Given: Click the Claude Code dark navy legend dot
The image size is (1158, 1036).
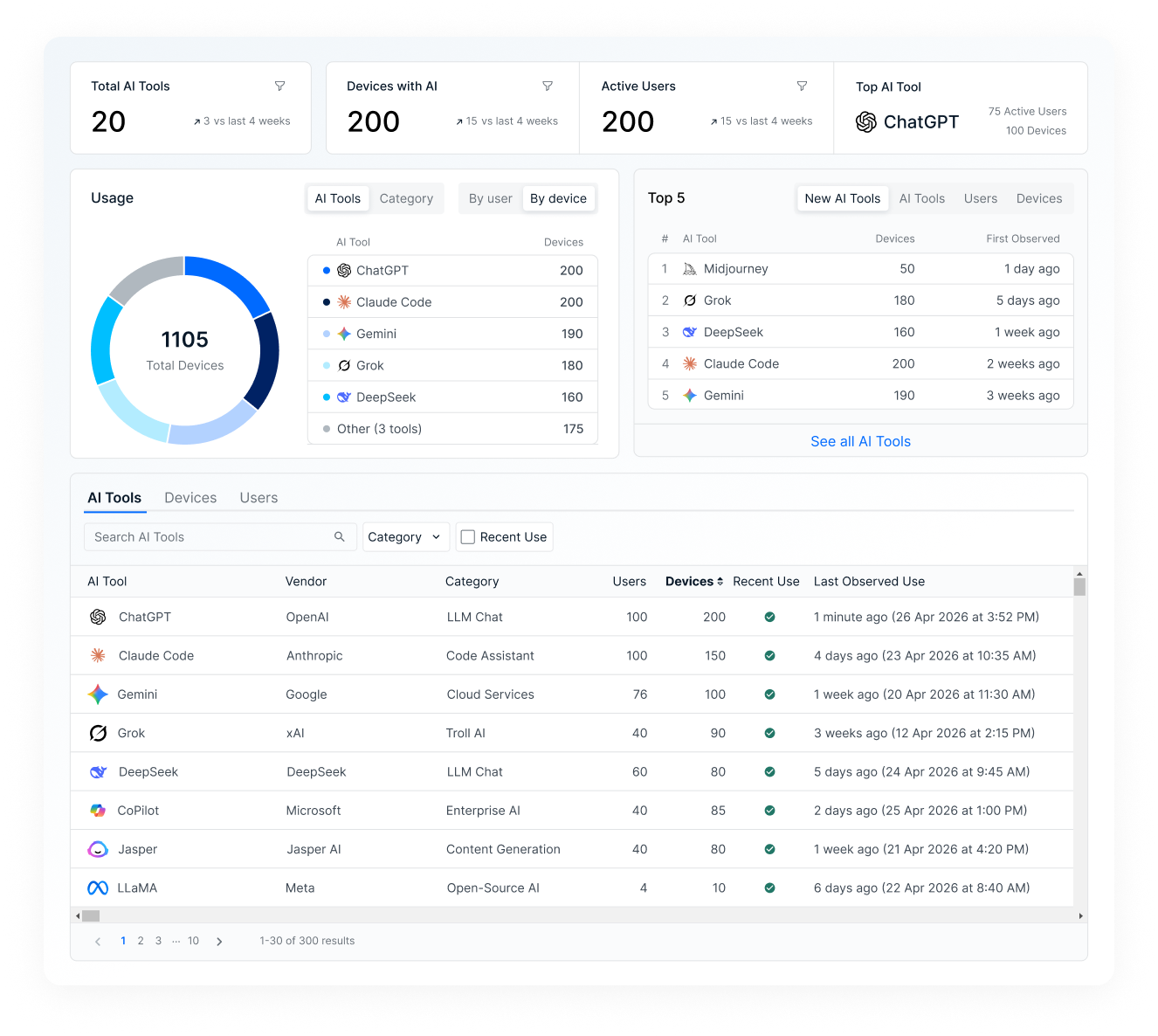Looking at the screenshot, I should coord(327,302).
